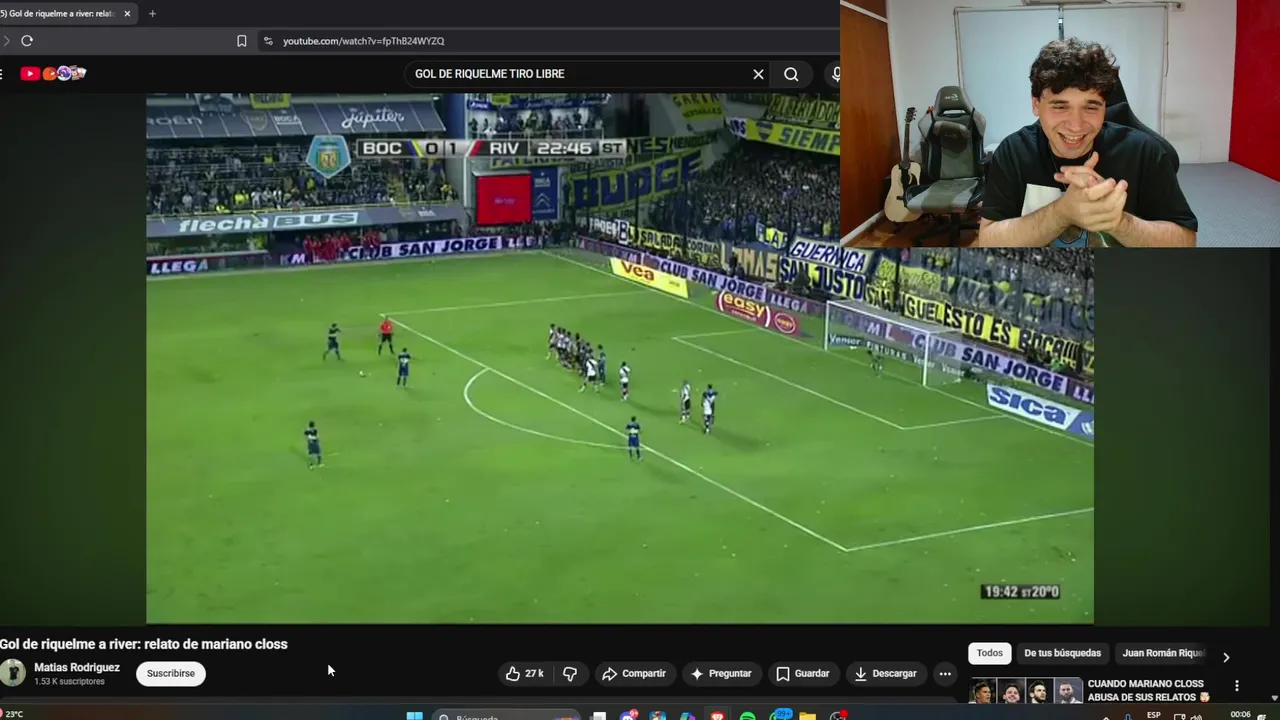Screen dimensions: 1280x720
Task: Open the 00:06 taskbar clock
Action: point(1240,714)
